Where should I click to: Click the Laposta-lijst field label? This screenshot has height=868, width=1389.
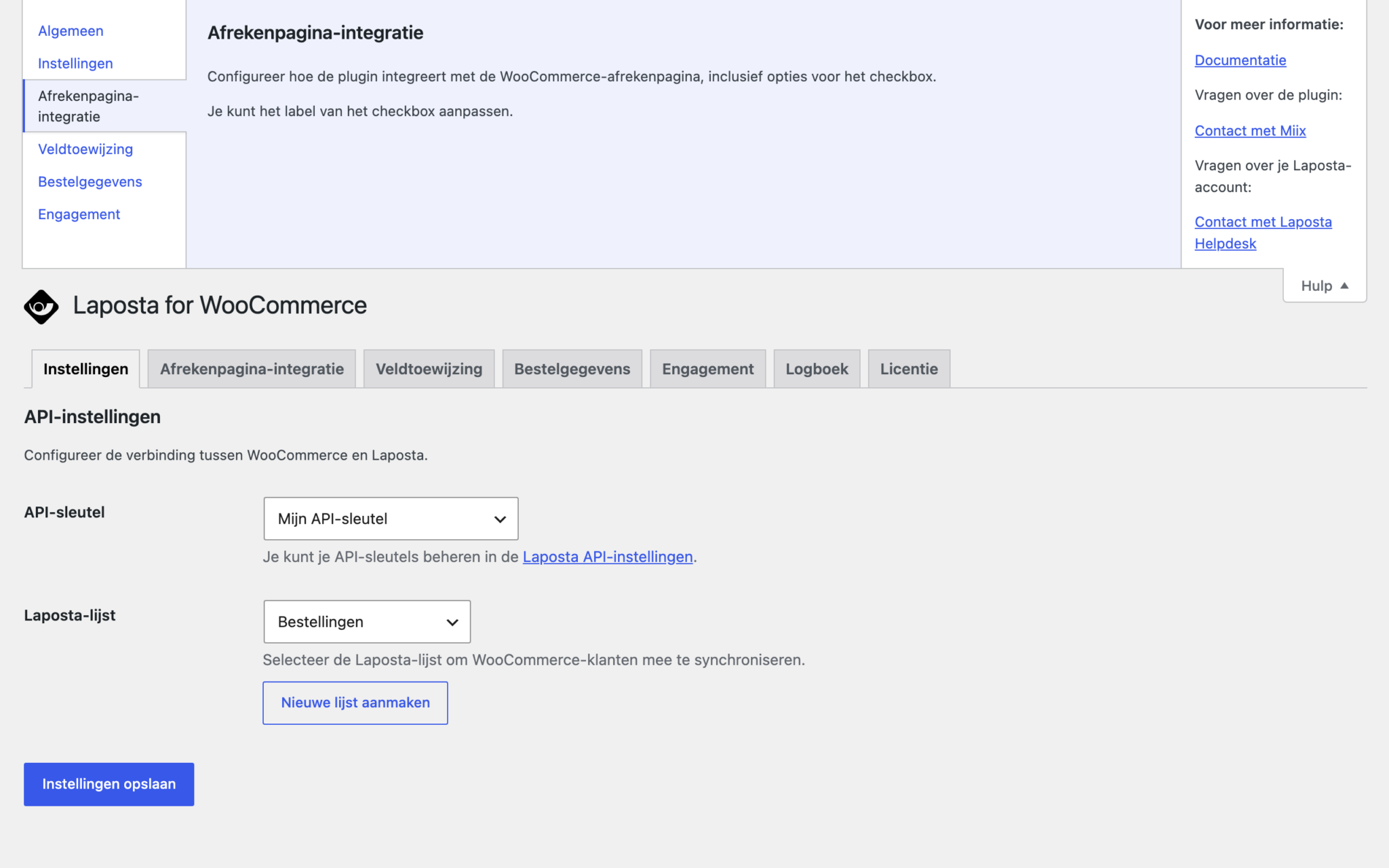pyautogui.click(x=70, y=616)
